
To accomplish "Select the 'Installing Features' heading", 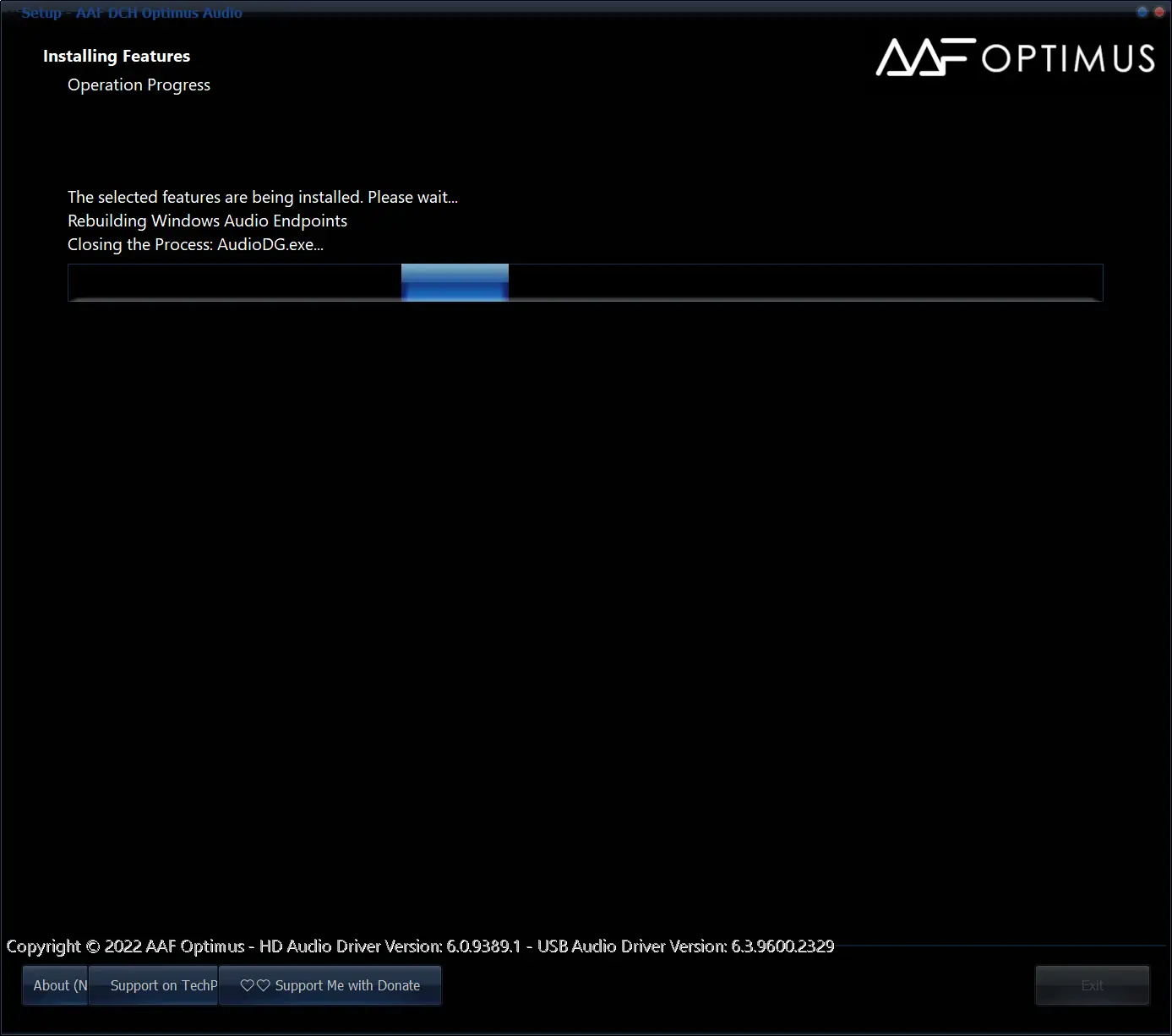I will point(117,57).
